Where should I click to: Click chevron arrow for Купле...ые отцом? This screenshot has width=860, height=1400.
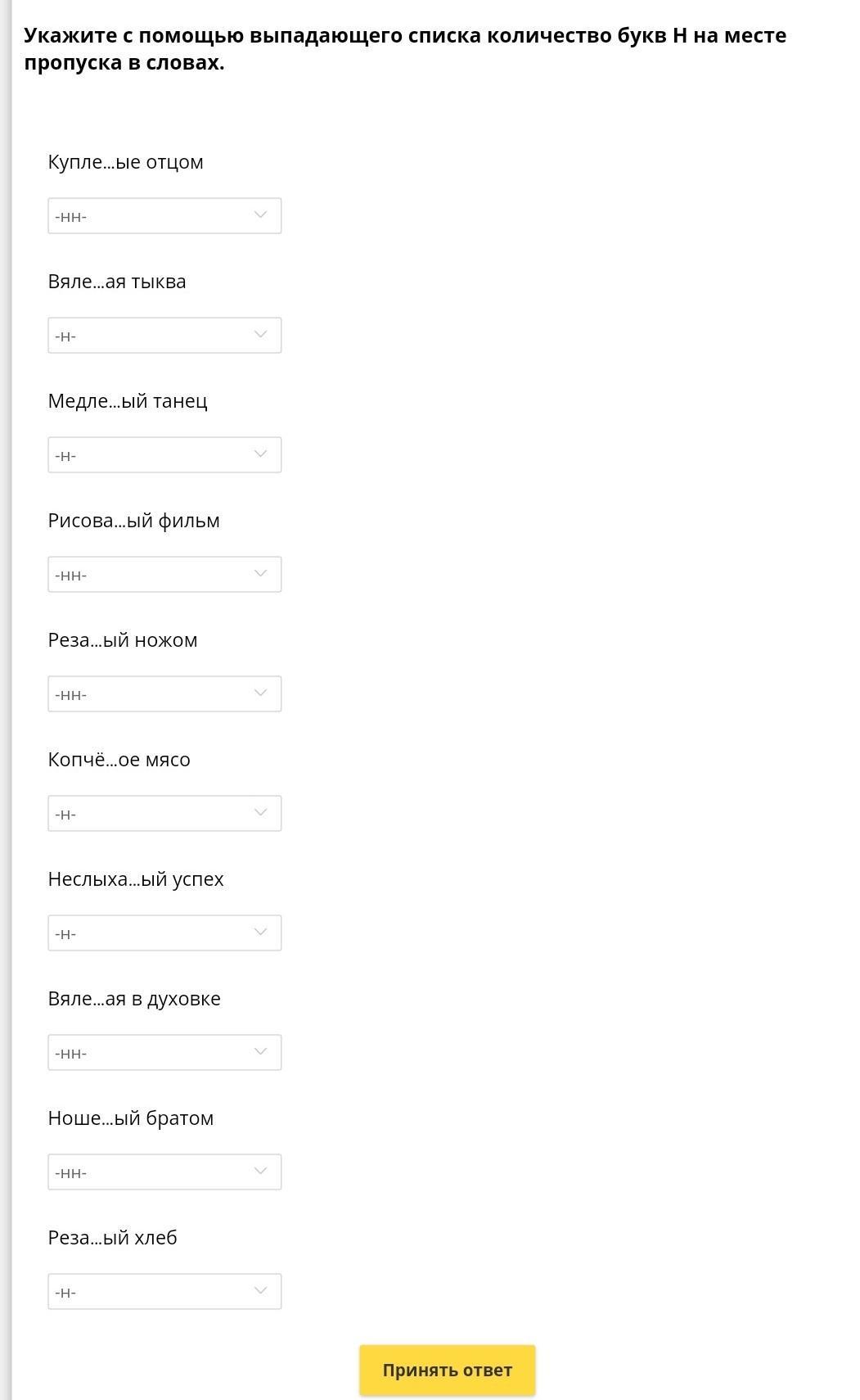click(260, 215)
